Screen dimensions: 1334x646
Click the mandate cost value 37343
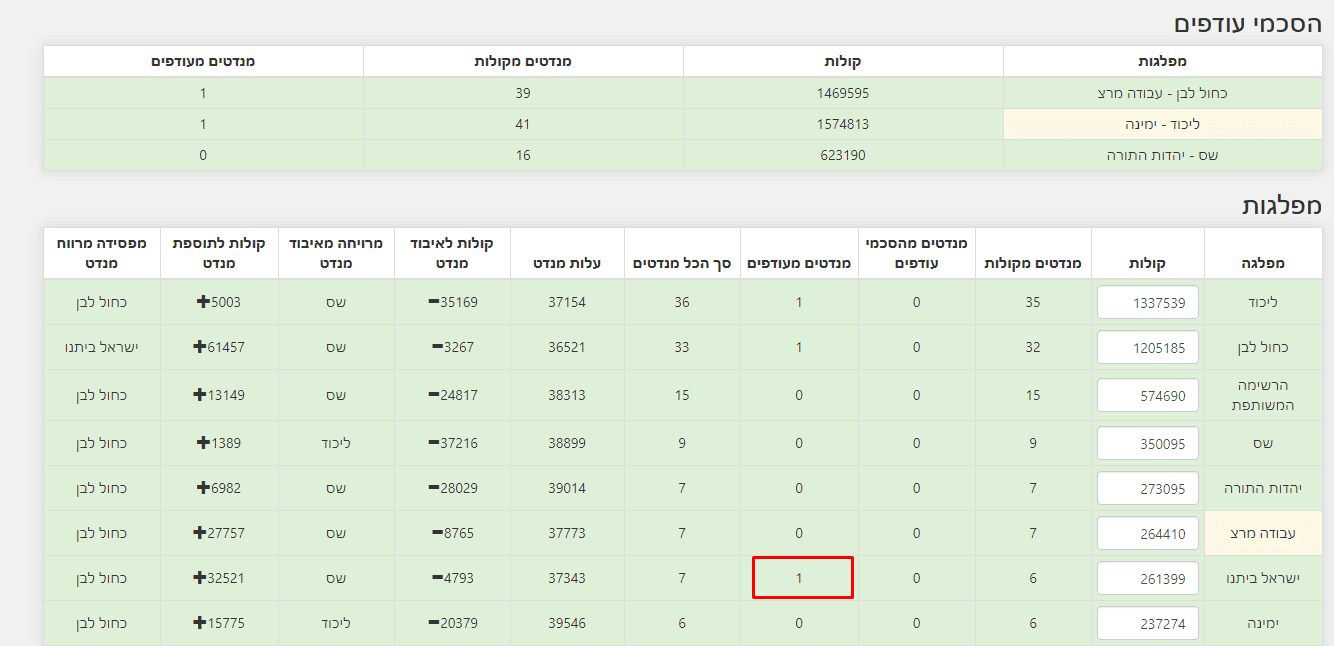point(567,578)
